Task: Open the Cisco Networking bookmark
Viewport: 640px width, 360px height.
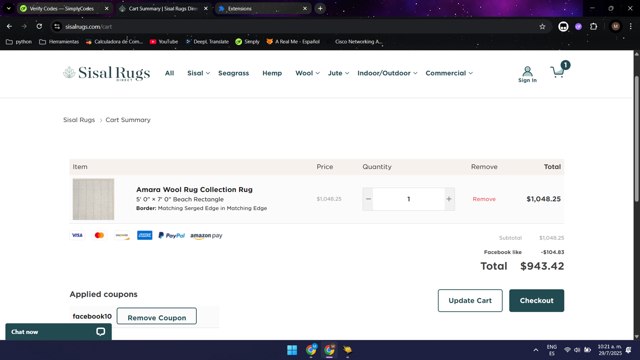Action: pyautogui.click(x=358, y=42)
